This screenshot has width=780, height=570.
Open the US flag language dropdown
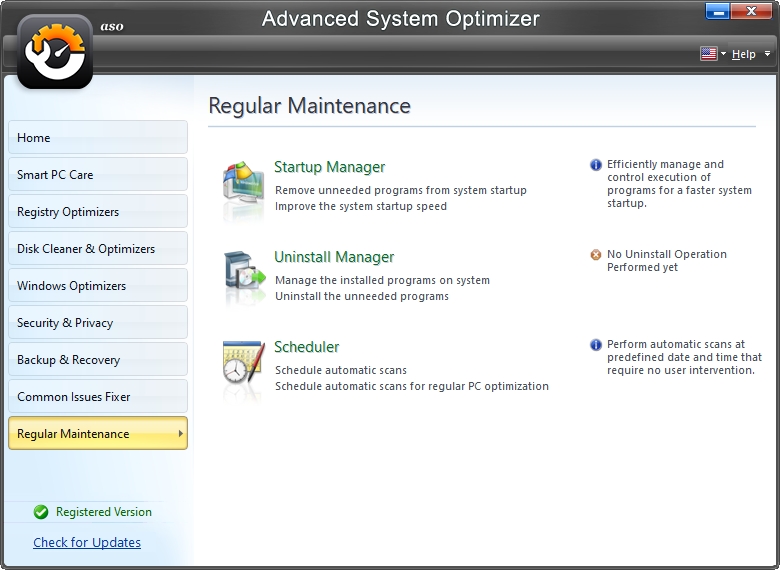click(x=713, y=54)
